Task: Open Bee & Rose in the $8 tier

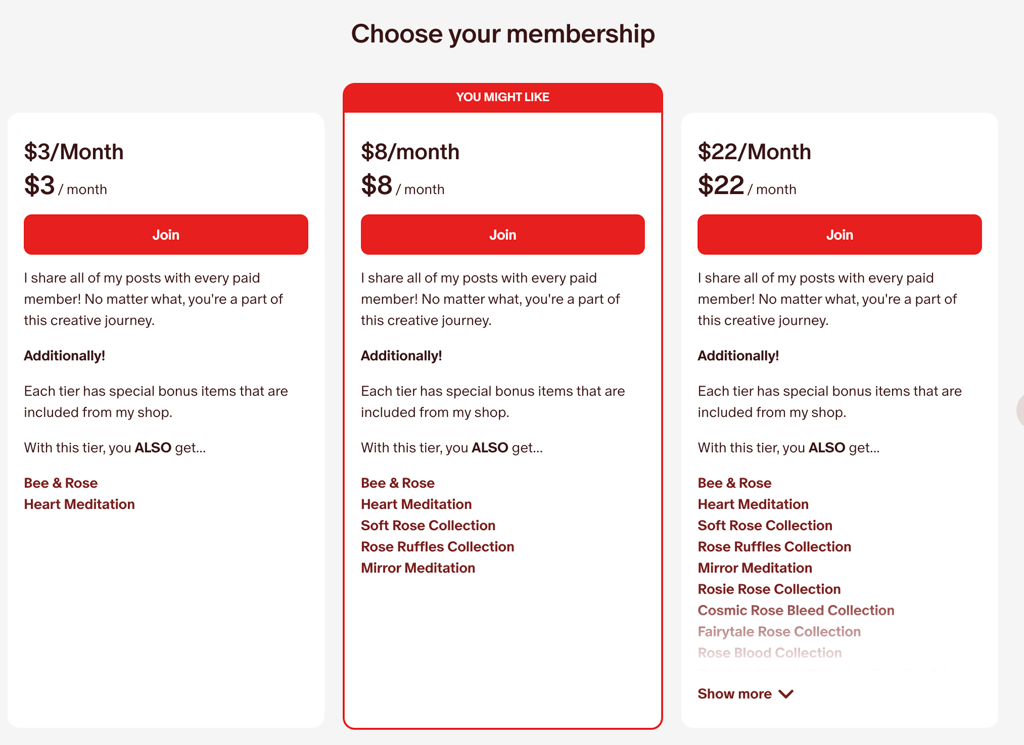Action: click(x=398, y=483)
